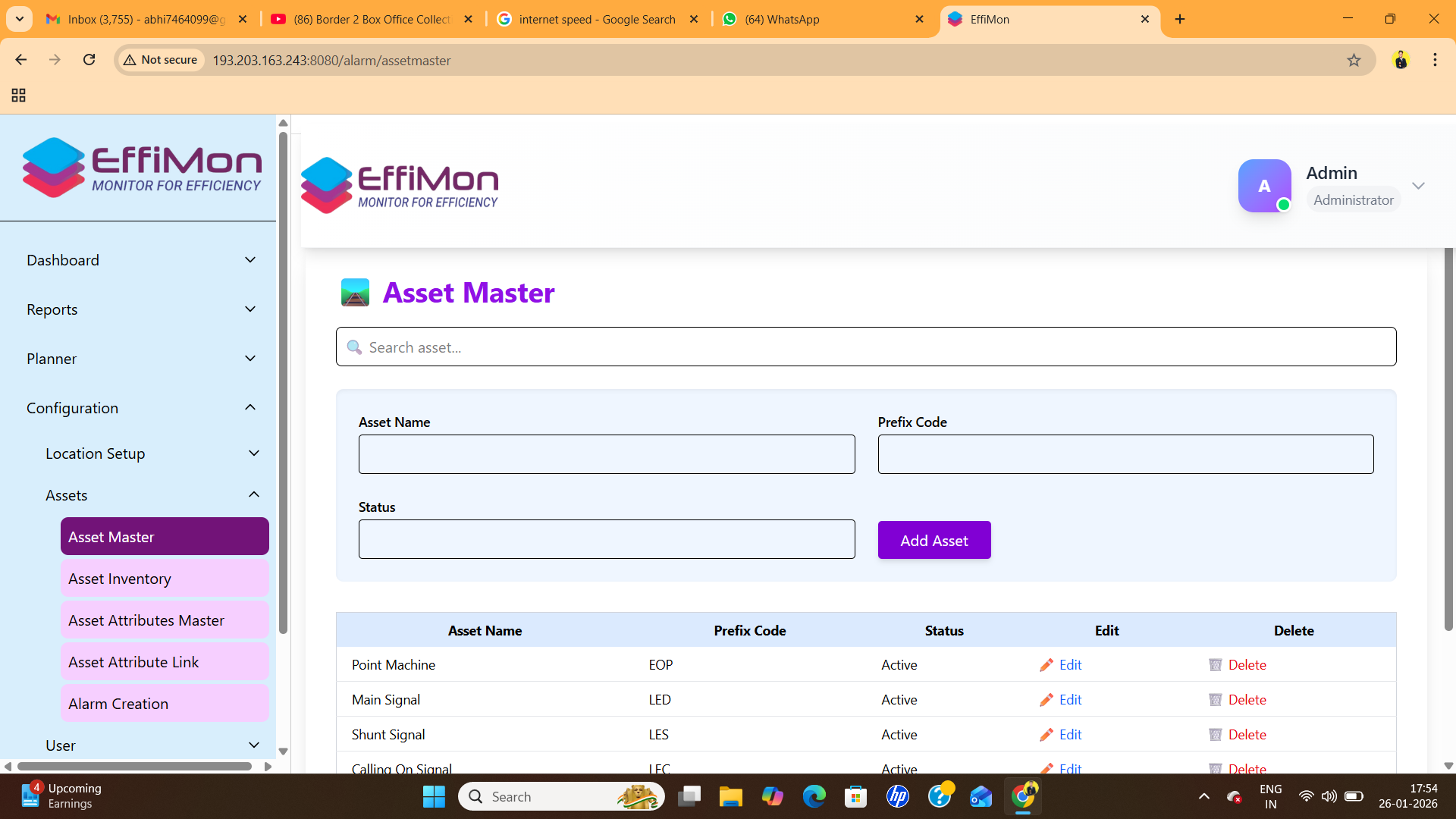Expand the Dashboard menu chevron
Viewport: 1456px width, 819px height.
click(250, 260)
